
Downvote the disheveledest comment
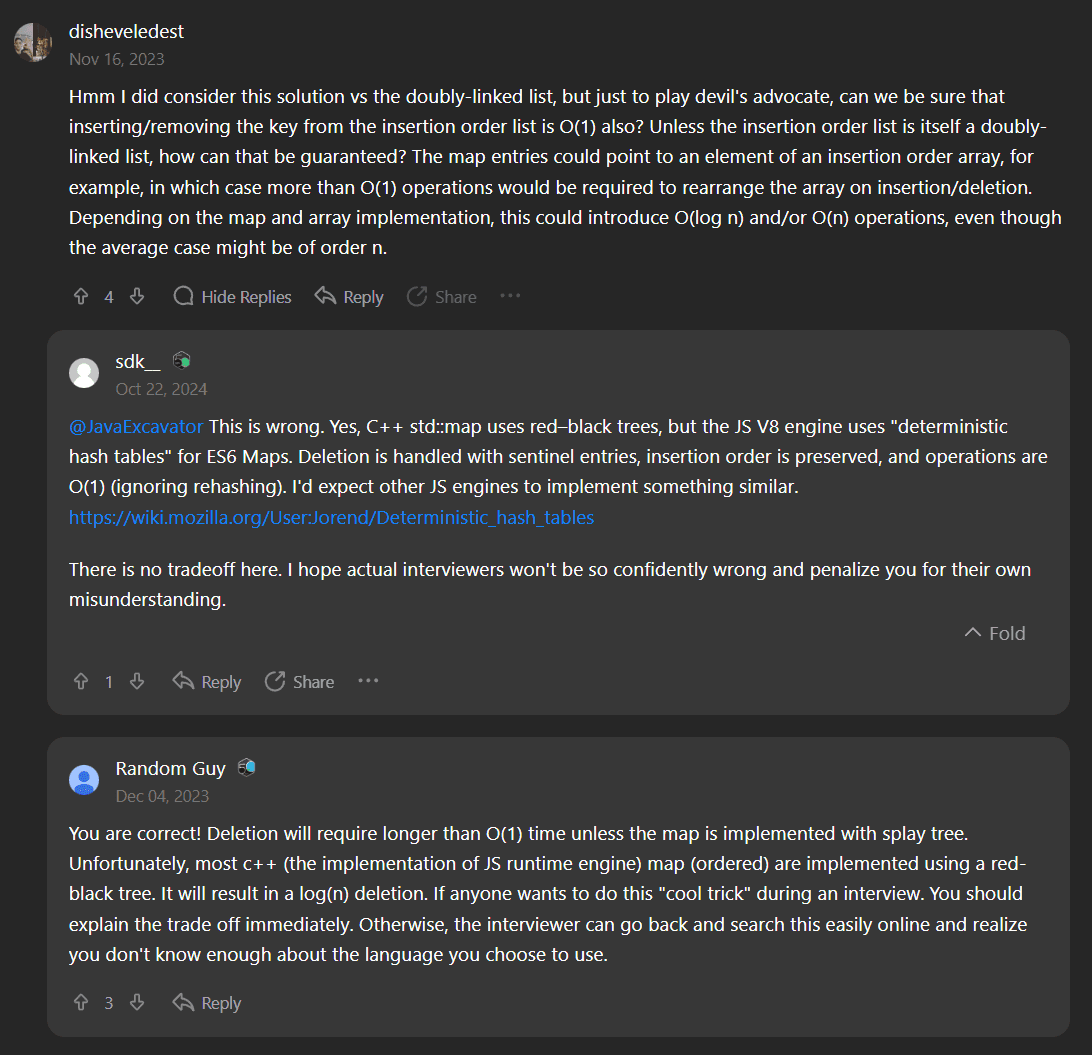click(137, 297)
